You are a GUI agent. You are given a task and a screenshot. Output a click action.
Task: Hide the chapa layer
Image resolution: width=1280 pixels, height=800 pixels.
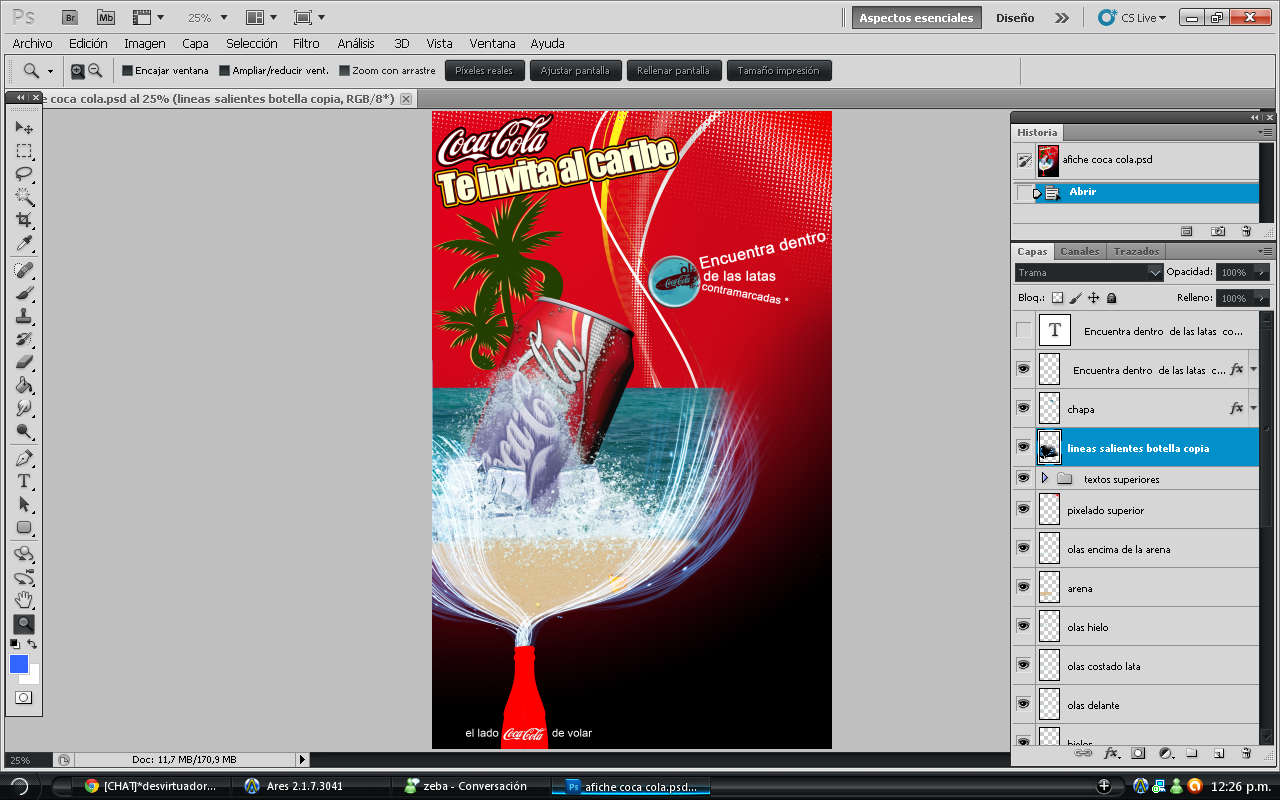1023,408
